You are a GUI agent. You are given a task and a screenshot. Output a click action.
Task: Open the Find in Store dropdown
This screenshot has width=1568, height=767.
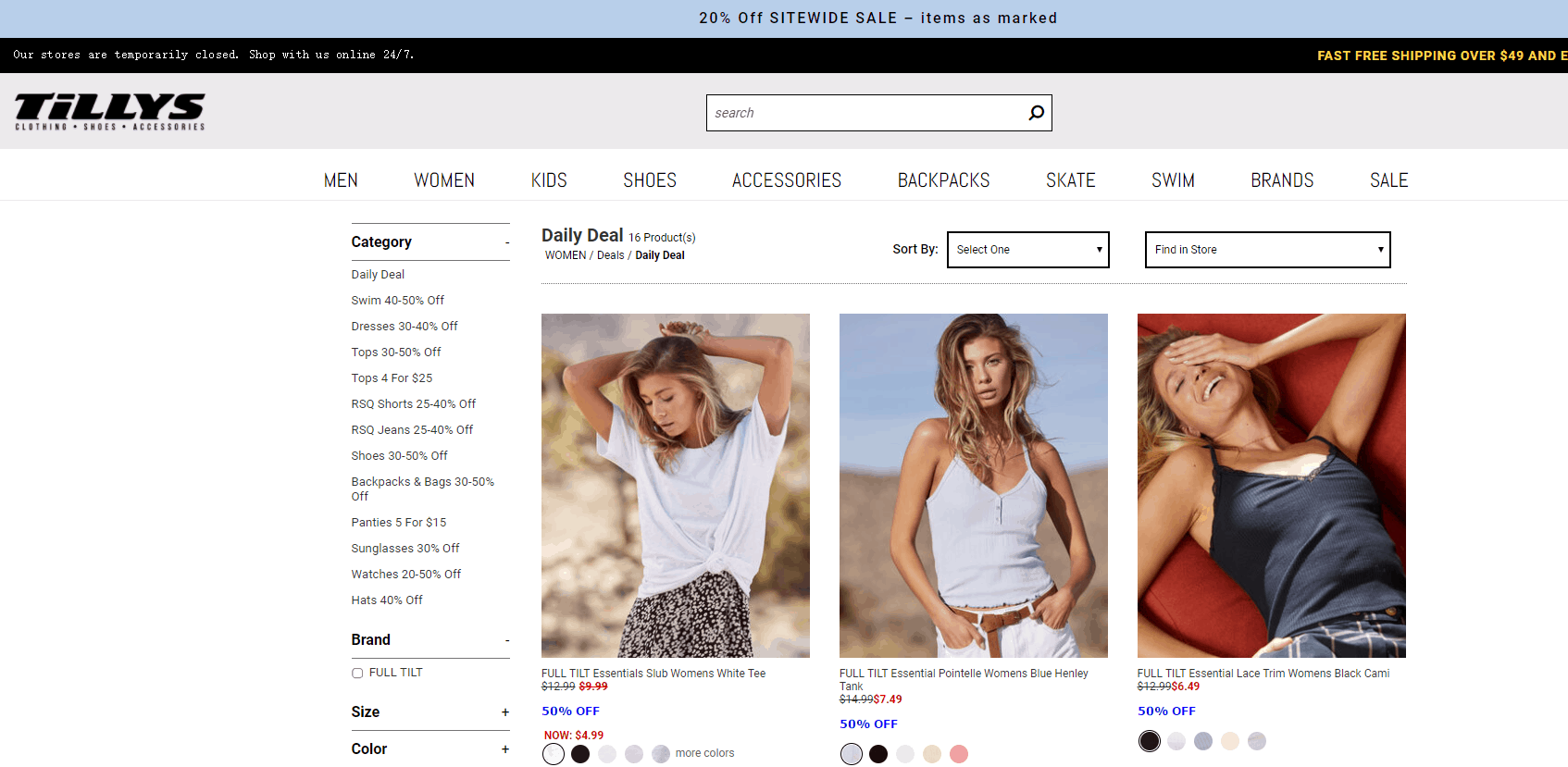click(x=1267, y=250)
